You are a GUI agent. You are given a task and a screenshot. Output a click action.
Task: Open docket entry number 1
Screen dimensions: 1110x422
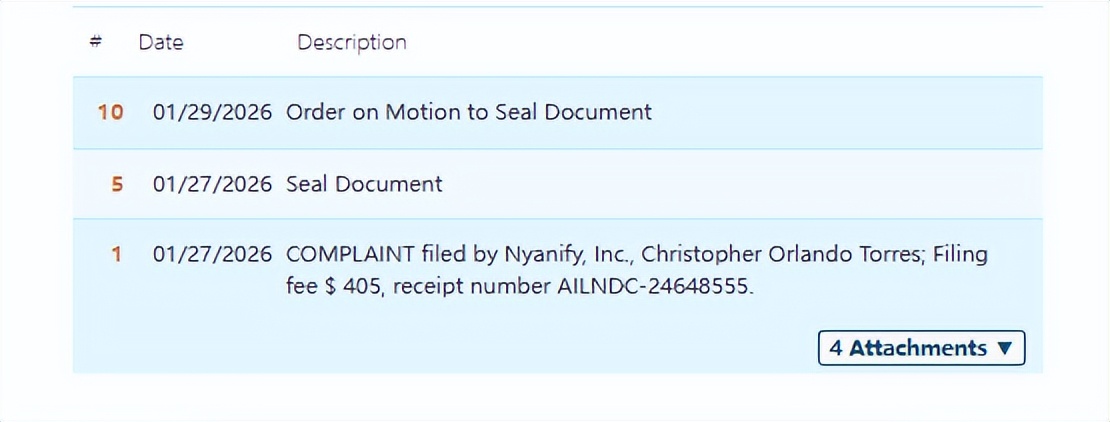coord(117,255)
